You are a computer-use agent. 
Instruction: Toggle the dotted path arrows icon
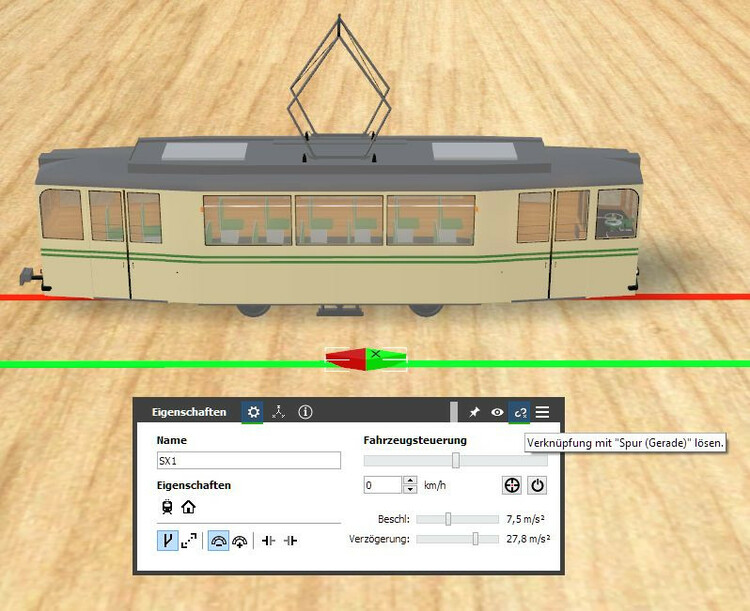(189, 541)
